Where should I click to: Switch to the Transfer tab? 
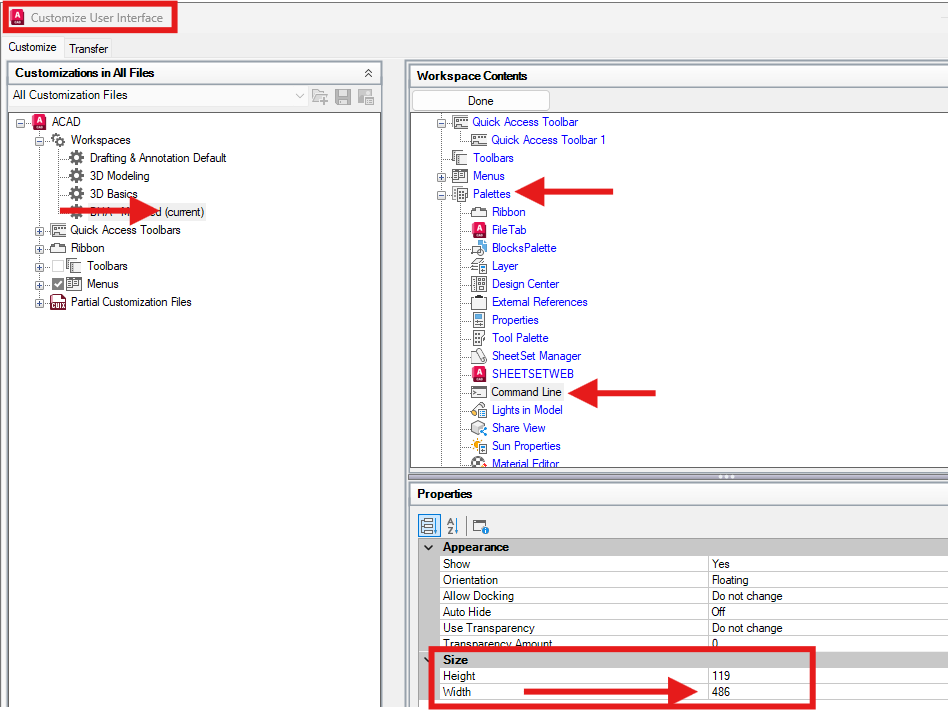pos(88,48)
